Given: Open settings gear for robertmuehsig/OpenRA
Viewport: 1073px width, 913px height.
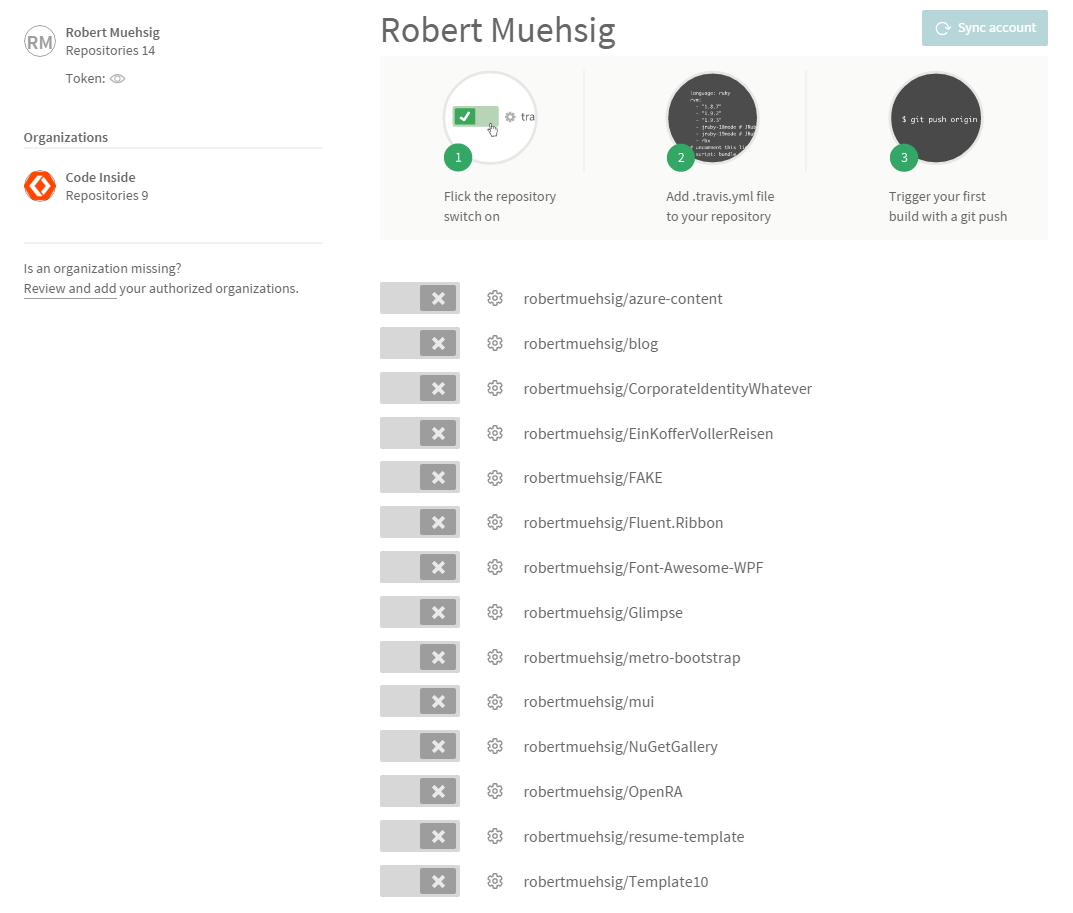Looking at the screenshot, I should (495, 791).
